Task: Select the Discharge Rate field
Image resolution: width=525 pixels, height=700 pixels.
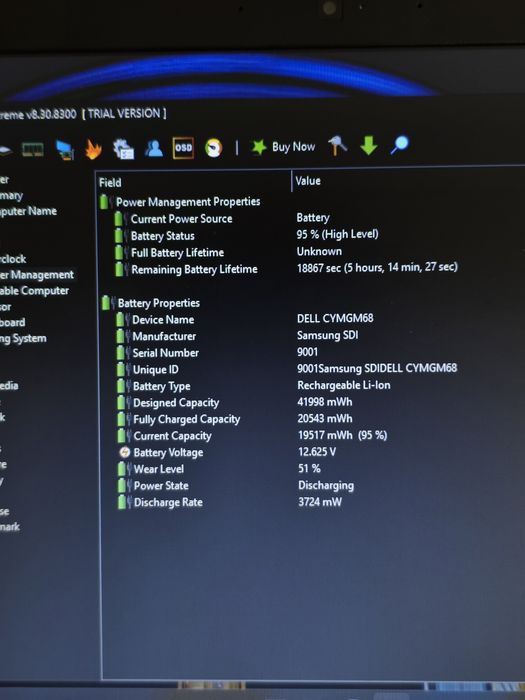Action: pos(168,502)
